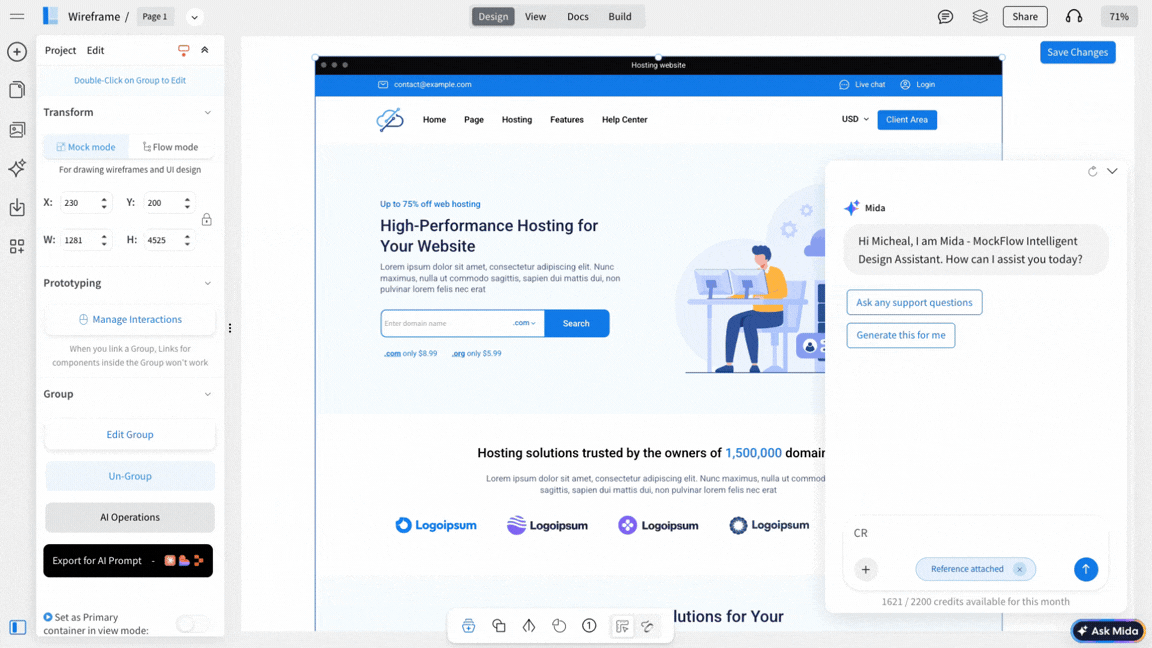
Task: Click the numbered circle icon in bottom toolbar
Action: (x=589, y=626)
